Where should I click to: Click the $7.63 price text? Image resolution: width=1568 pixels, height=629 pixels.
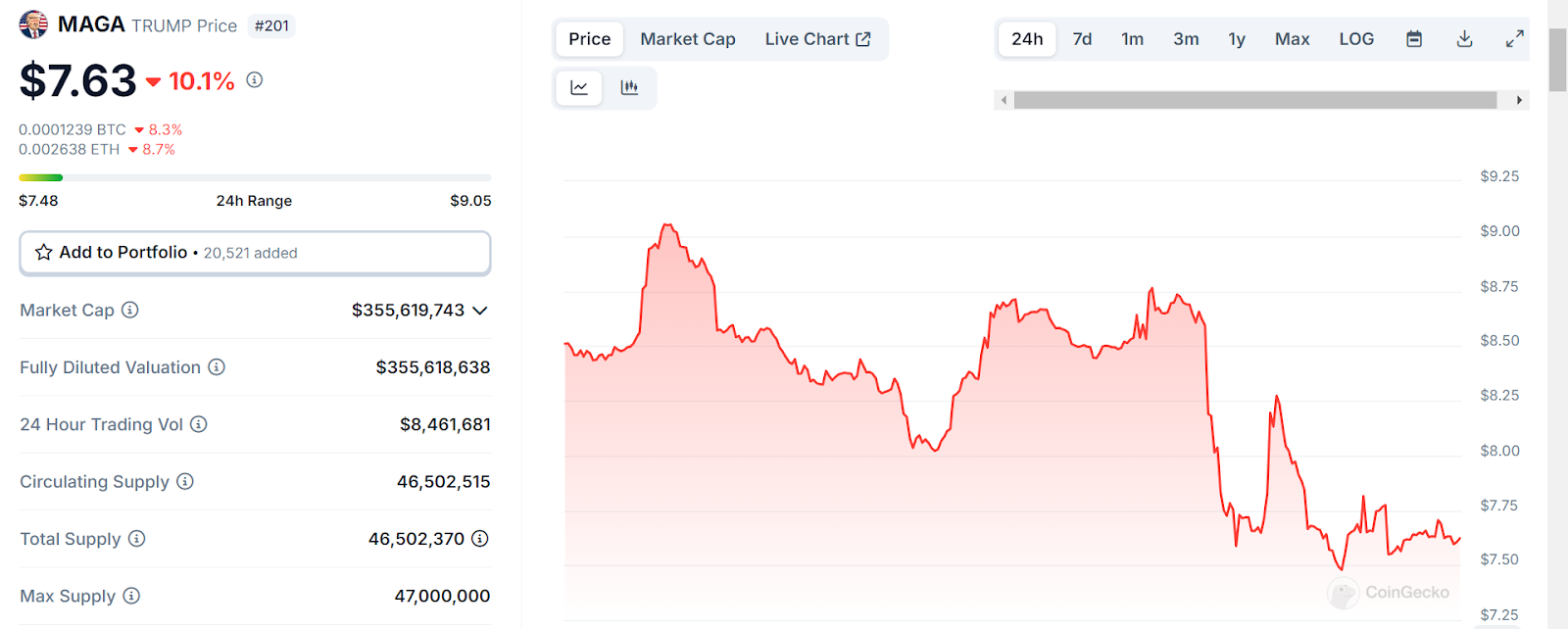[77, 80]
